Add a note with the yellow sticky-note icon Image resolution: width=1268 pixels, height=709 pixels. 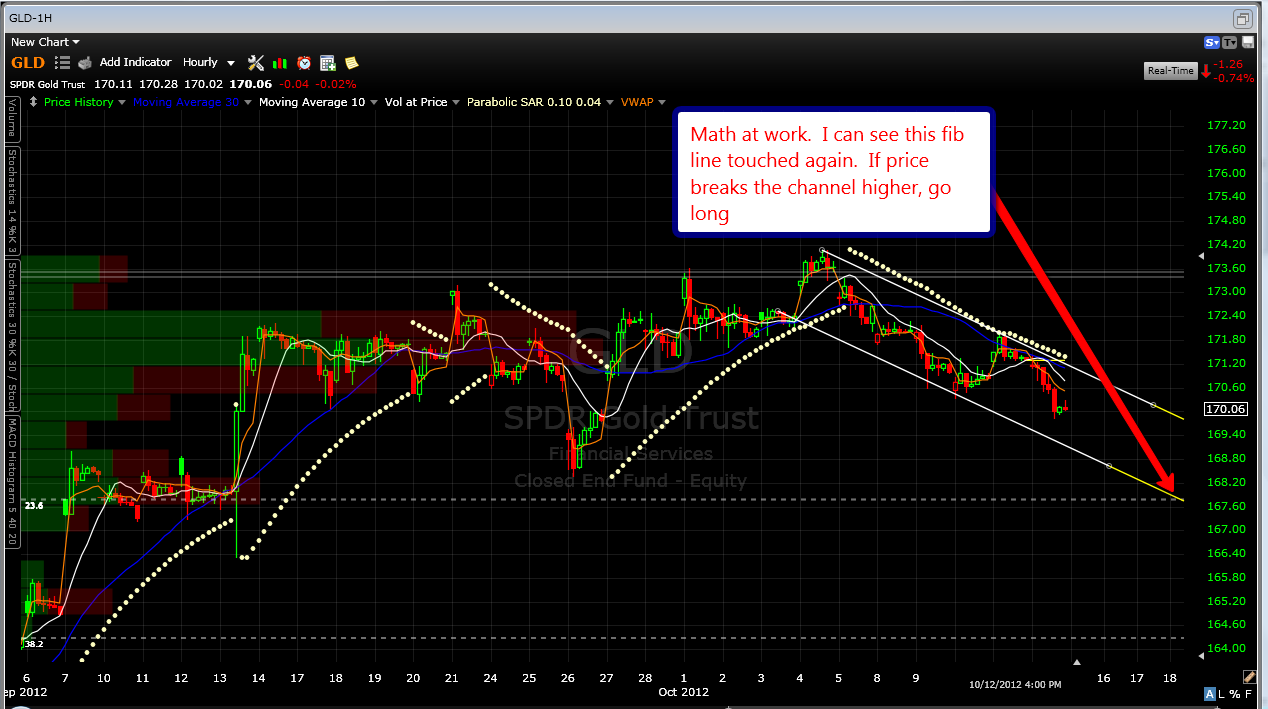351,62
